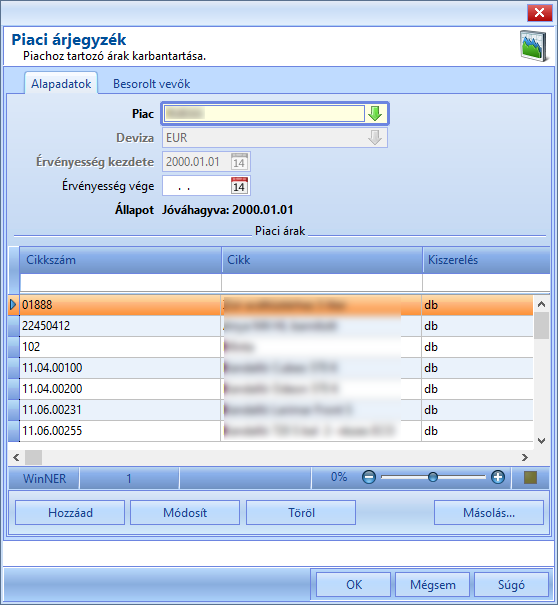Open calendar for Érvényesség kezdete date
This screenshot has width=558, height=605.
click(239, 162)
